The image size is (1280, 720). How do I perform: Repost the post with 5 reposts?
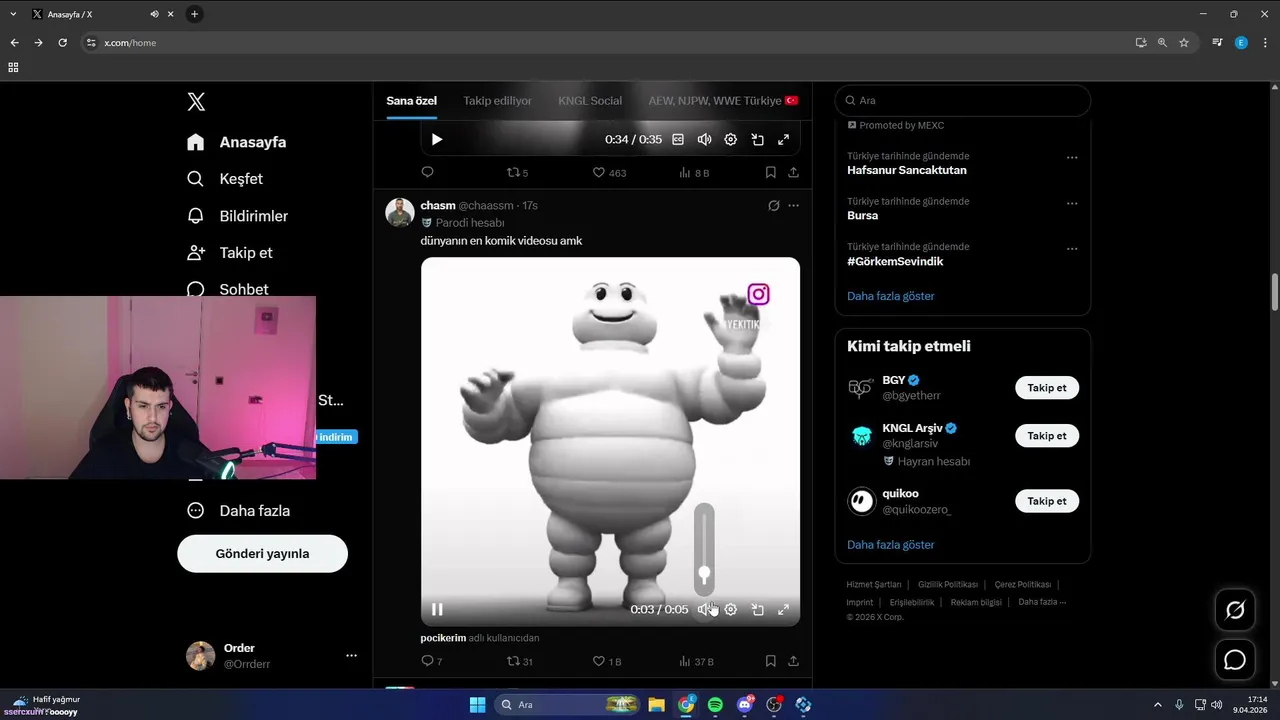click(517, 172)
